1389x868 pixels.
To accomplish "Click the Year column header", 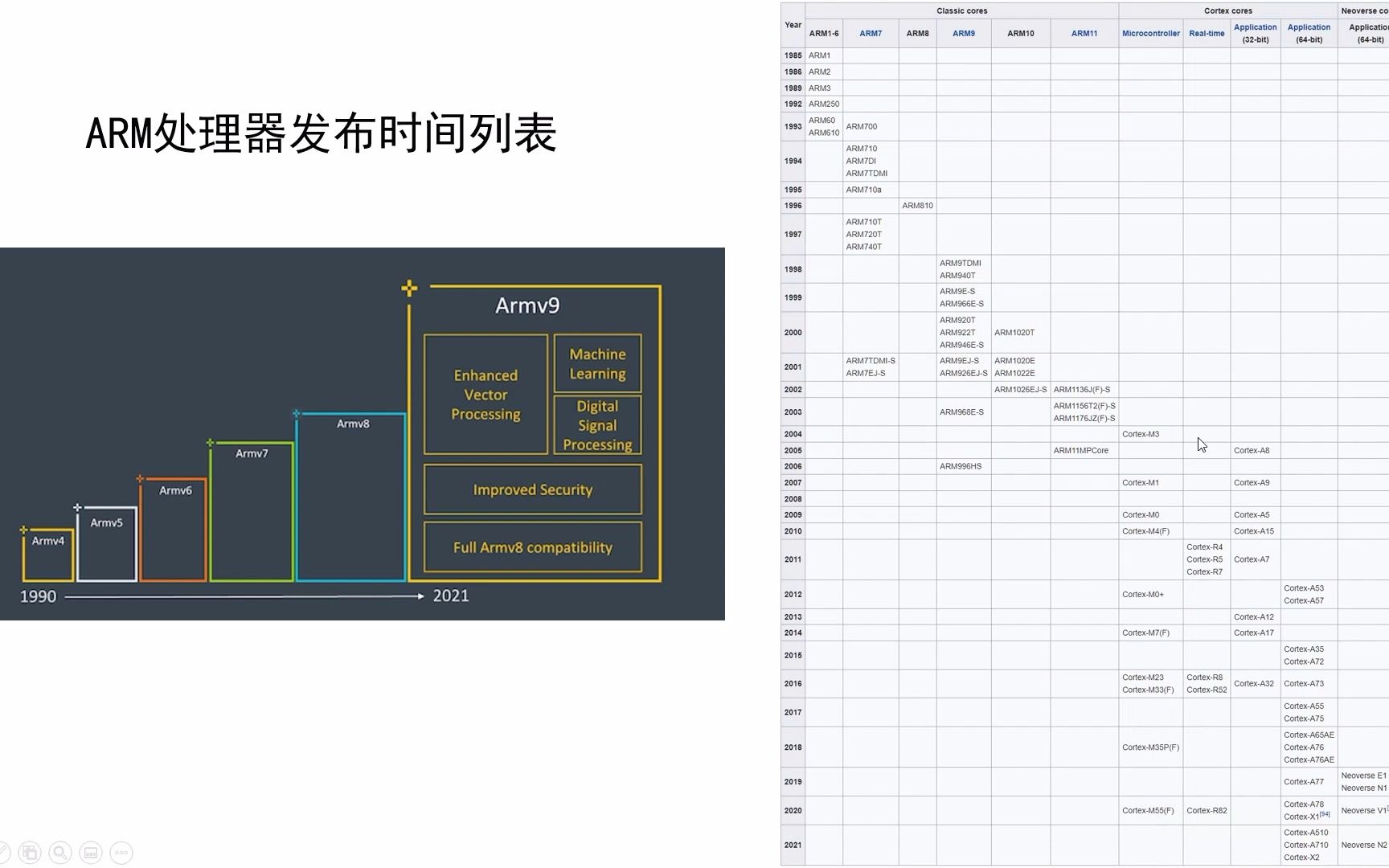I will point(793,25).
